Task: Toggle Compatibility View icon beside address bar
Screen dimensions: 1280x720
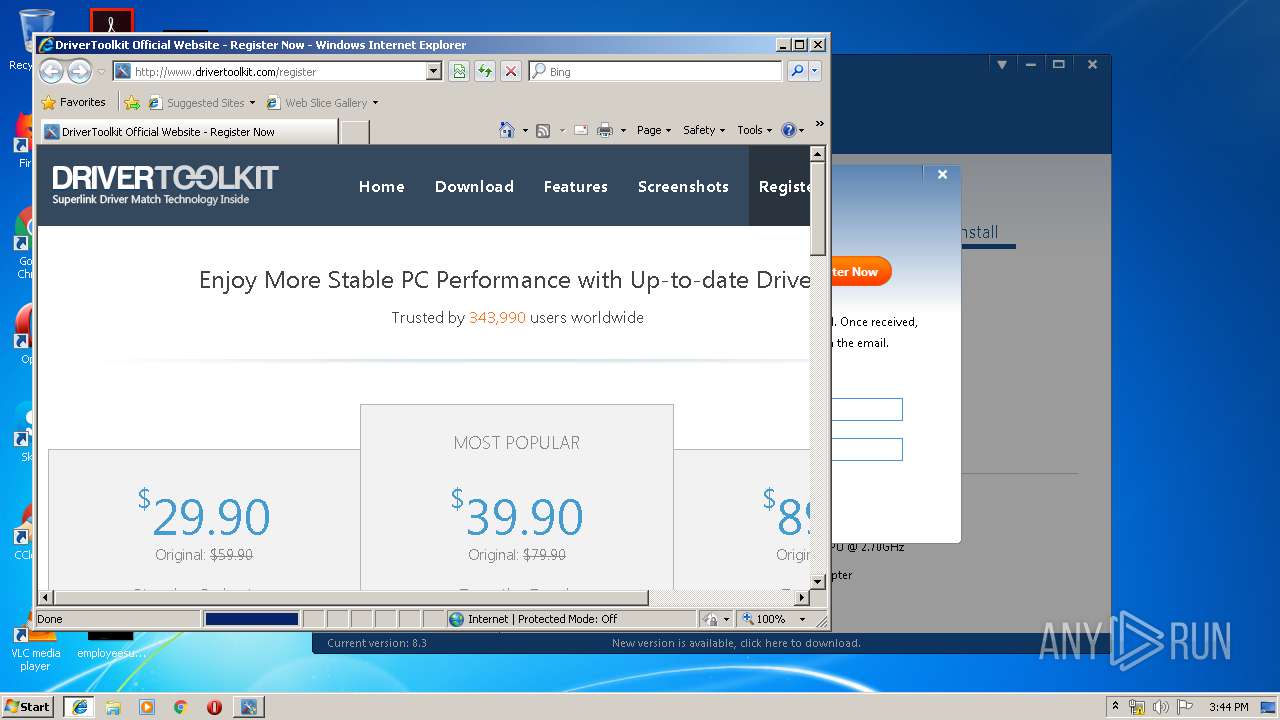Action: 459,71
